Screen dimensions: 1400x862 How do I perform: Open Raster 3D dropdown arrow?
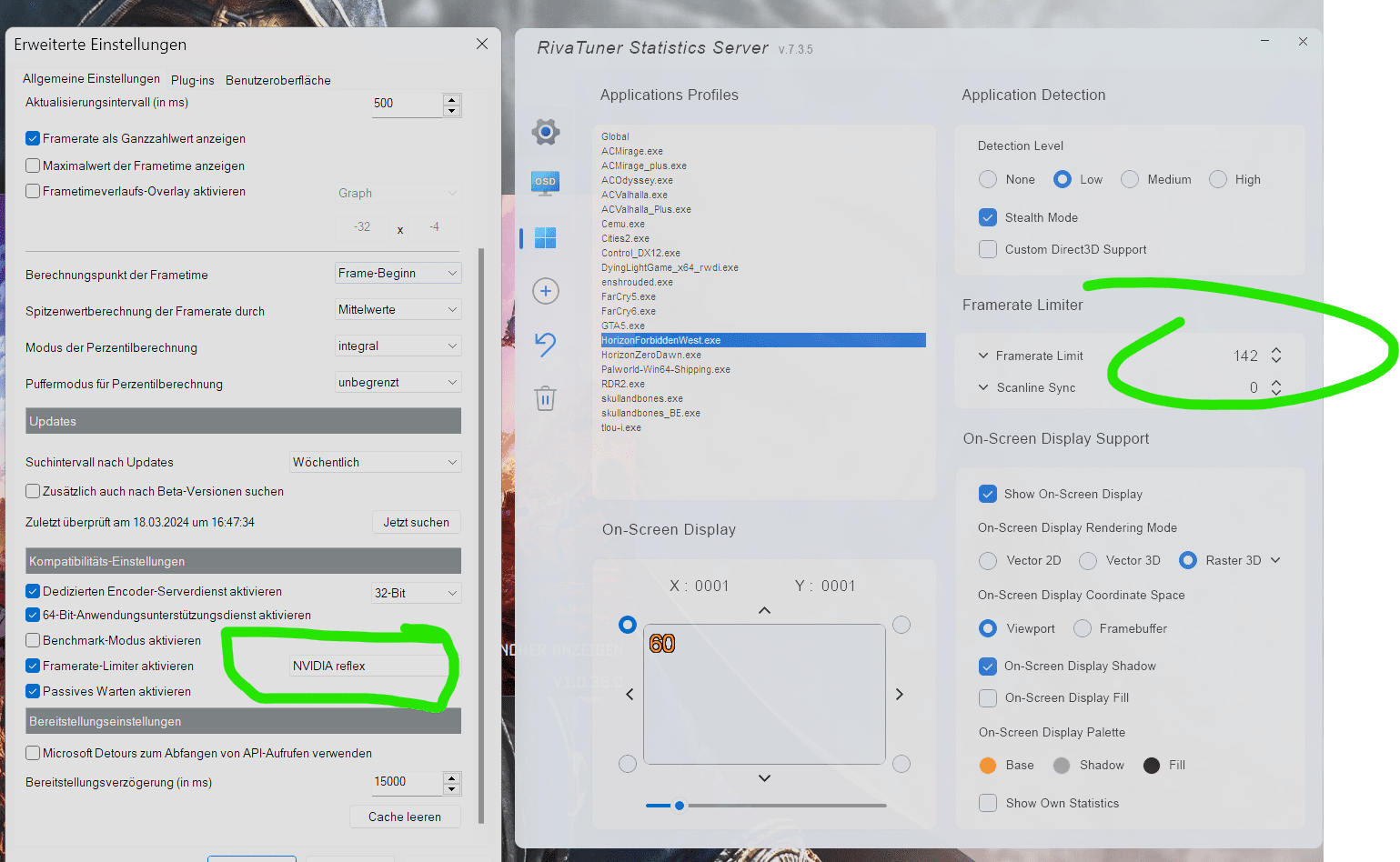(x=1275, y=560)
